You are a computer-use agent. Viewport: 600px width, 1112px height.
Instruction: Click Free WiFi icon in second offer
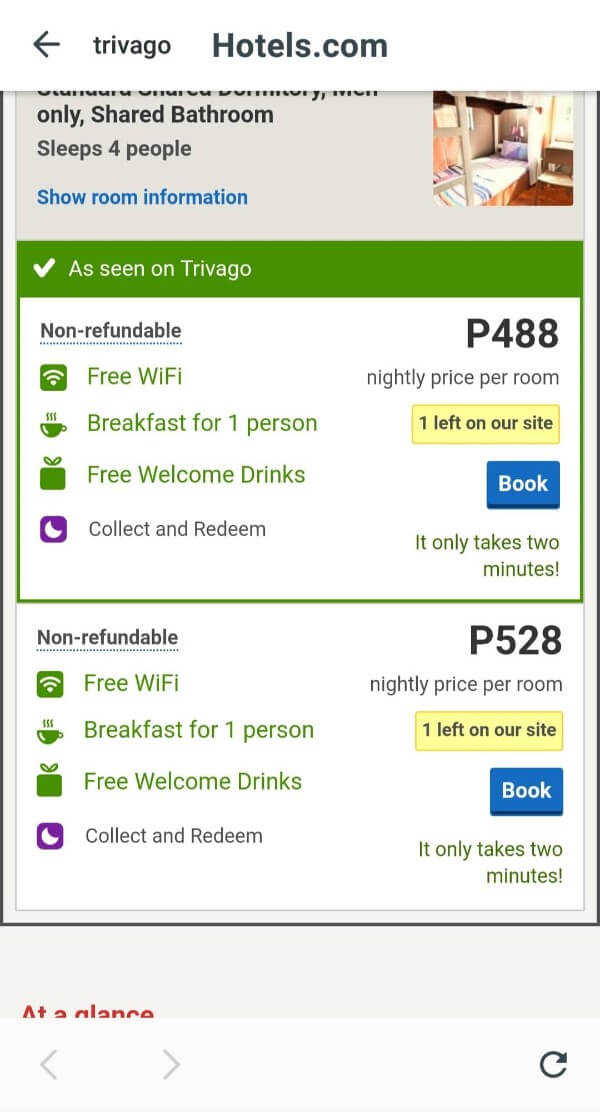tap(50, 685)
